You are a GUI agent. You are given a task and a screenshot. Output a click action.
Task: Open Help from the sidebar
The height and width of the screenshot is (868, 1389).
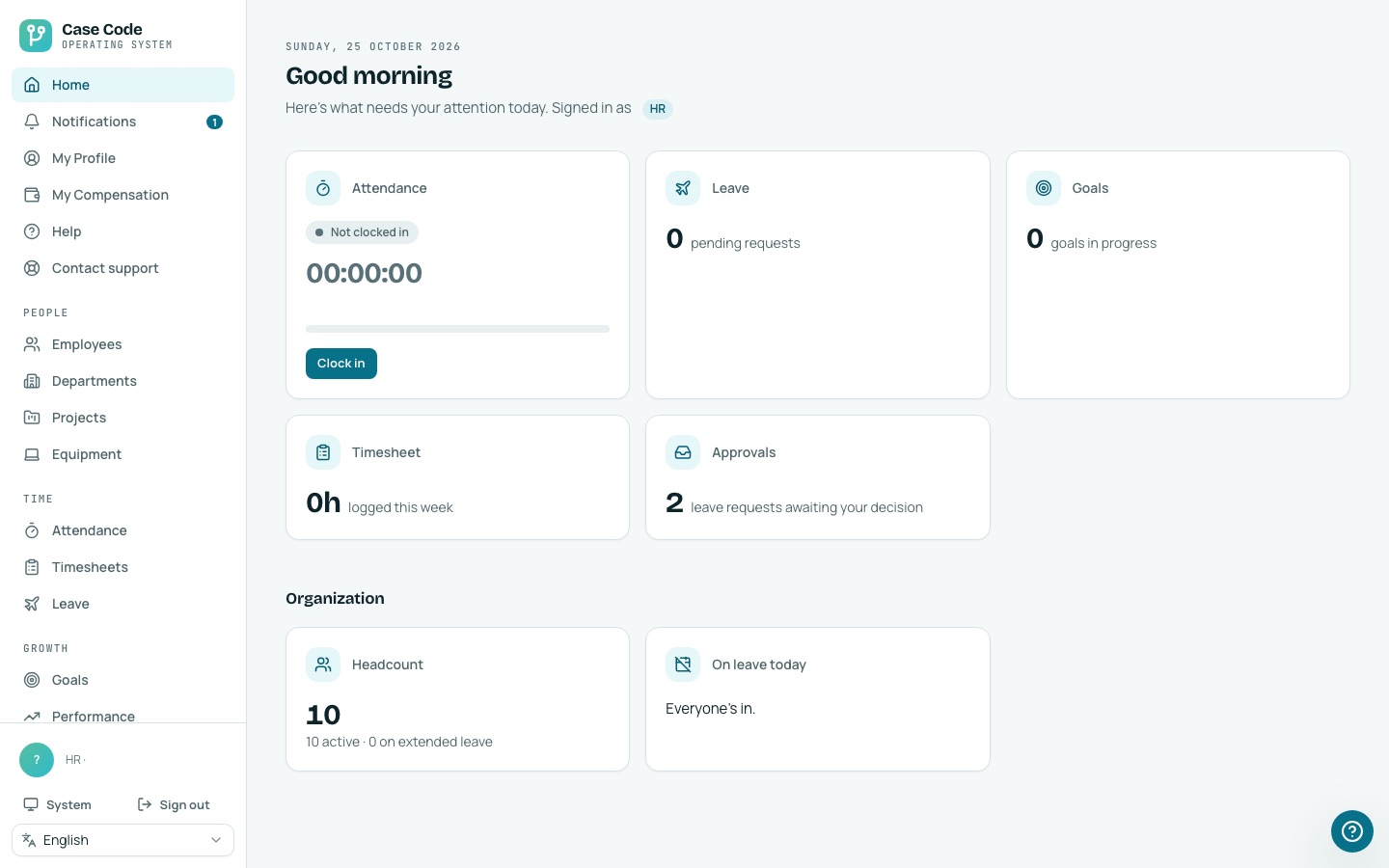[x=123, y=231]
